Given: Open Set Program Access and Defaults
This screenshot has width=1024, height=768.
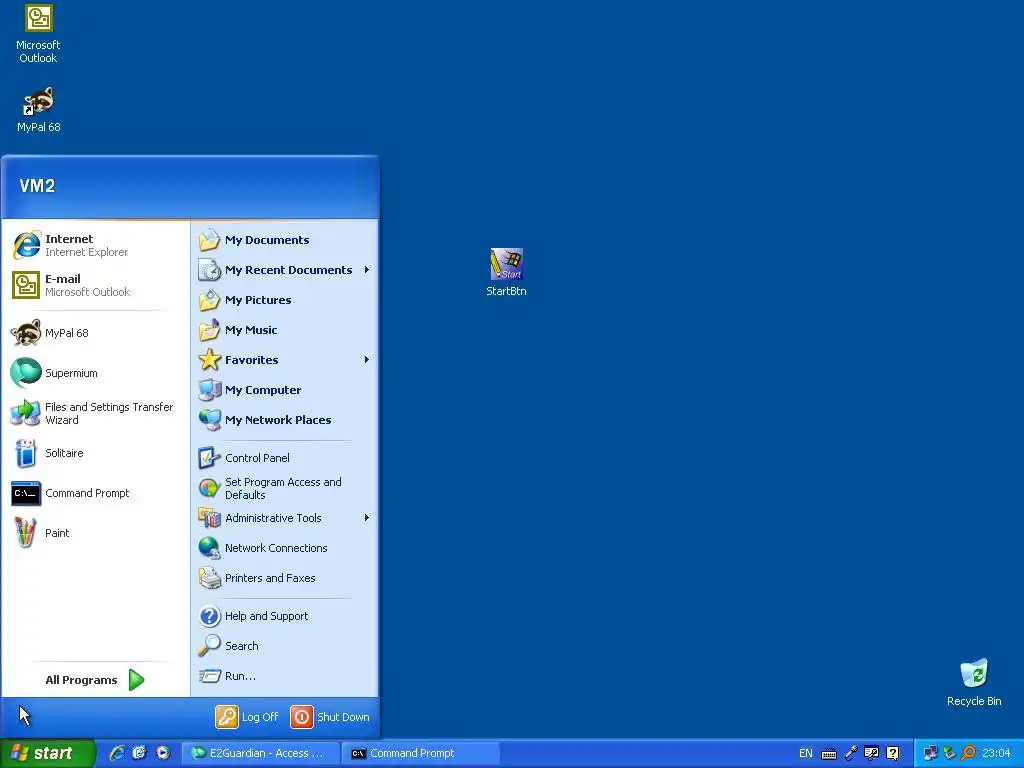Looking at the screenshot, I should pyautogui.click(x=285, y=488).
